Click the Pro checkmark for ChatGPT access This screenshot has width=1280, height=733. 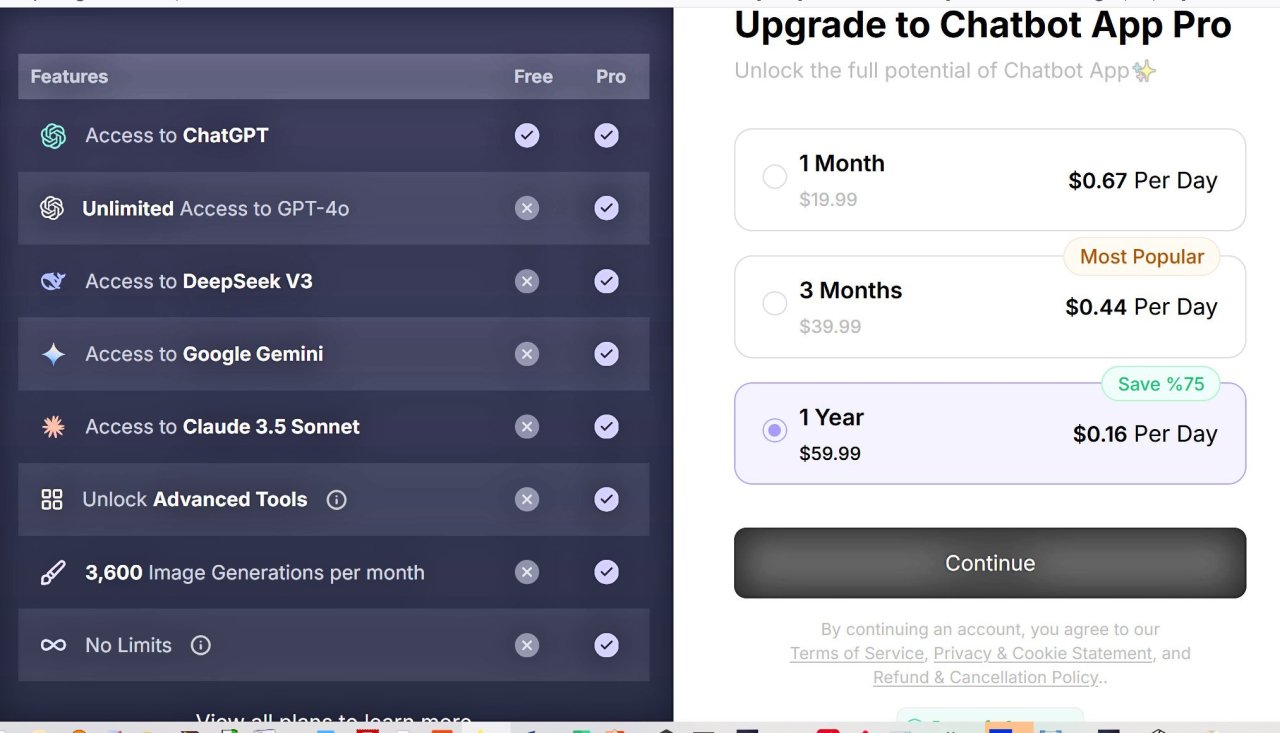pyautogui.click(x=607, y=136)
